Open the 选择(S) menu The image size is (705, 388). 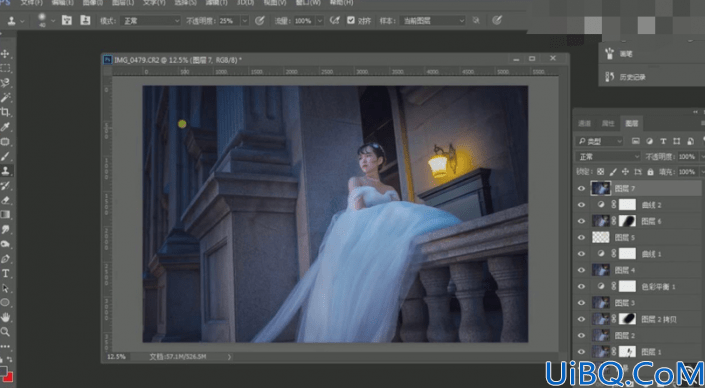pyautogui.click(x=185, y=3)
